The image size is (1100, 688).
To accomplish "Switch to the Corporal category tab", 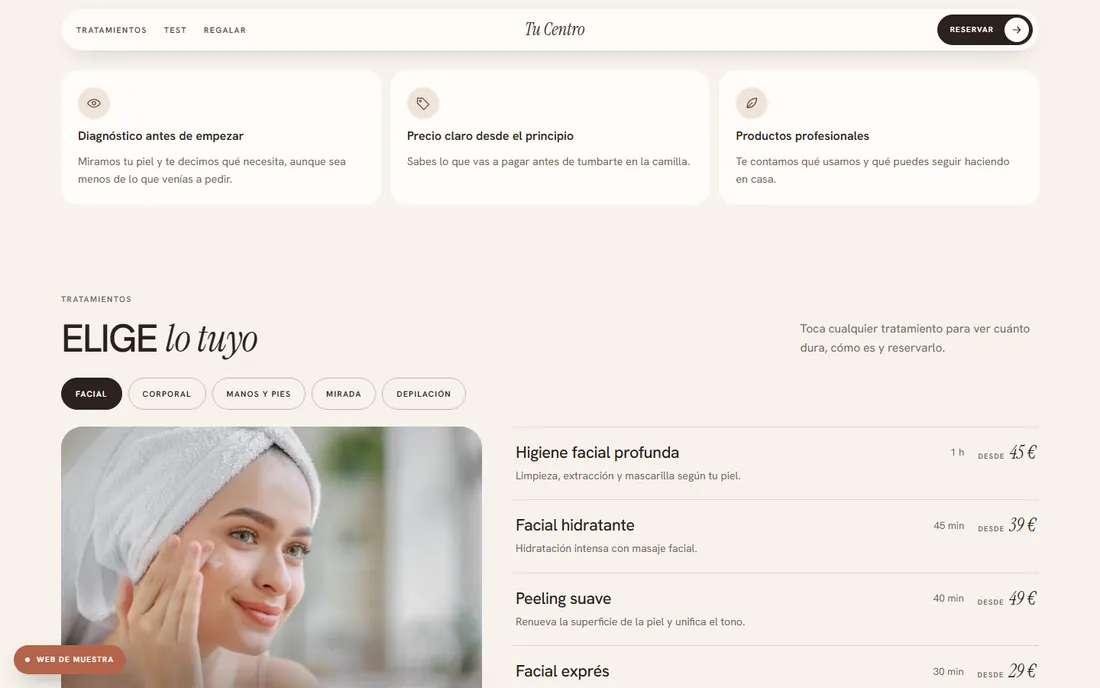I will pyautogui.click(x=167, y=393).
